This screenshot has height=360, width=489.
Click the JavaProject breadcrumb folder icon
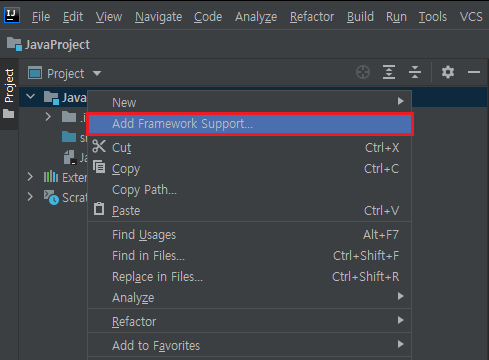(x=14, y=44)
